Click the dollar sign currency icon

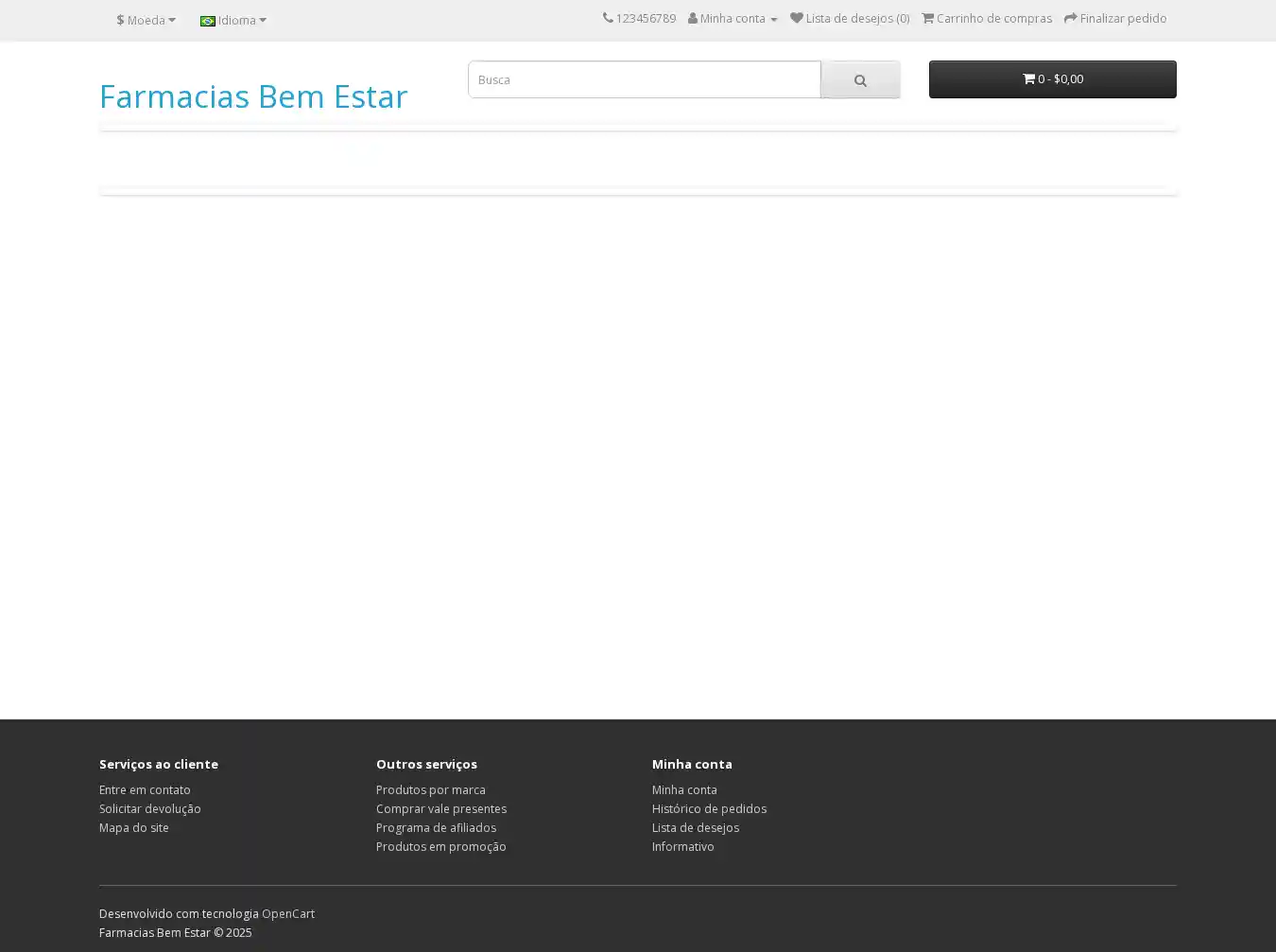coord(121,20)
